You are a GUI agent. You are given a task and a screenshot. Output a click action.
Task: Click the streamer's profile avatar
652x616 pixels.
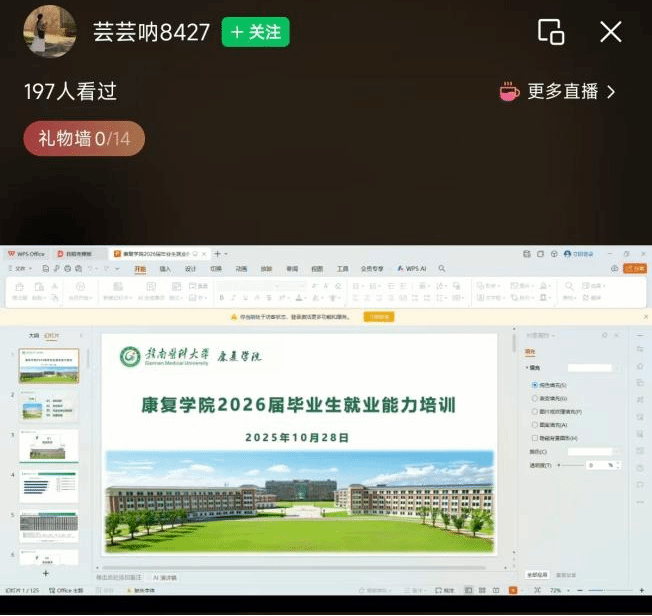[x=50, y=31]
